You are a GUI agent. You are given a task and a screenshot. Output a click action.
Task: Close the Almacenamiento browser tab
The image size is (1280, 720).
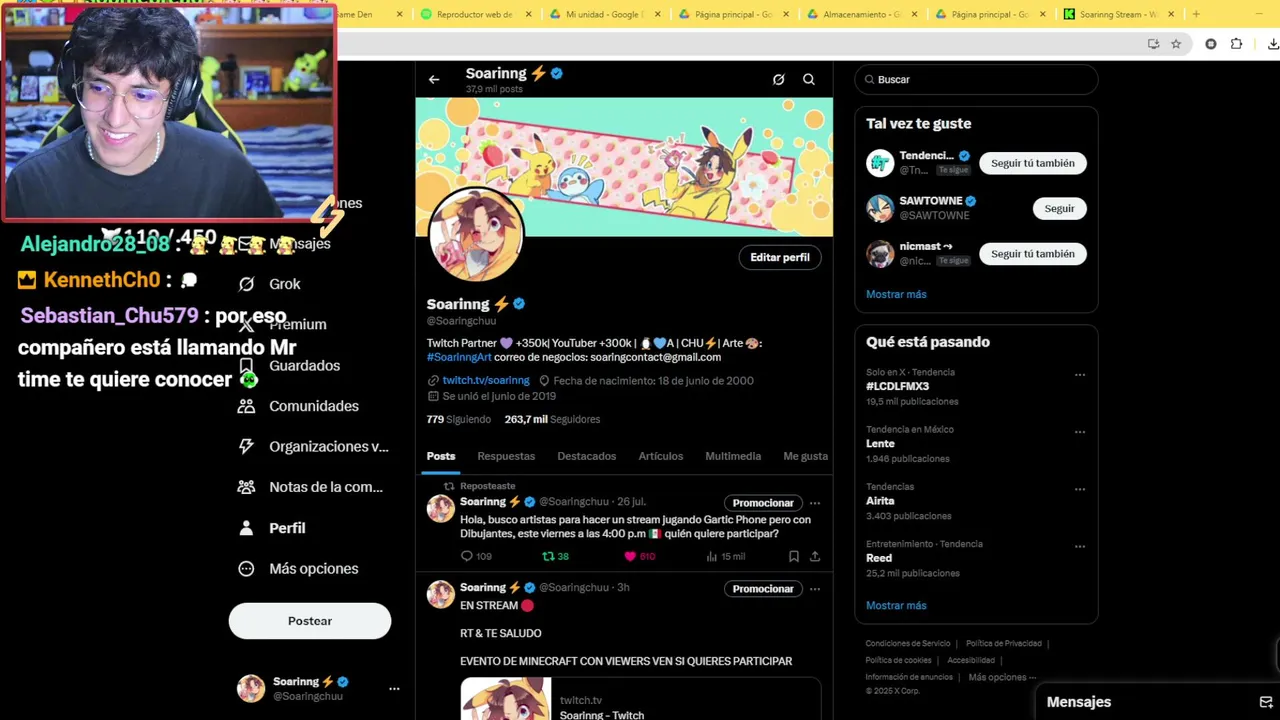[914, 14]
